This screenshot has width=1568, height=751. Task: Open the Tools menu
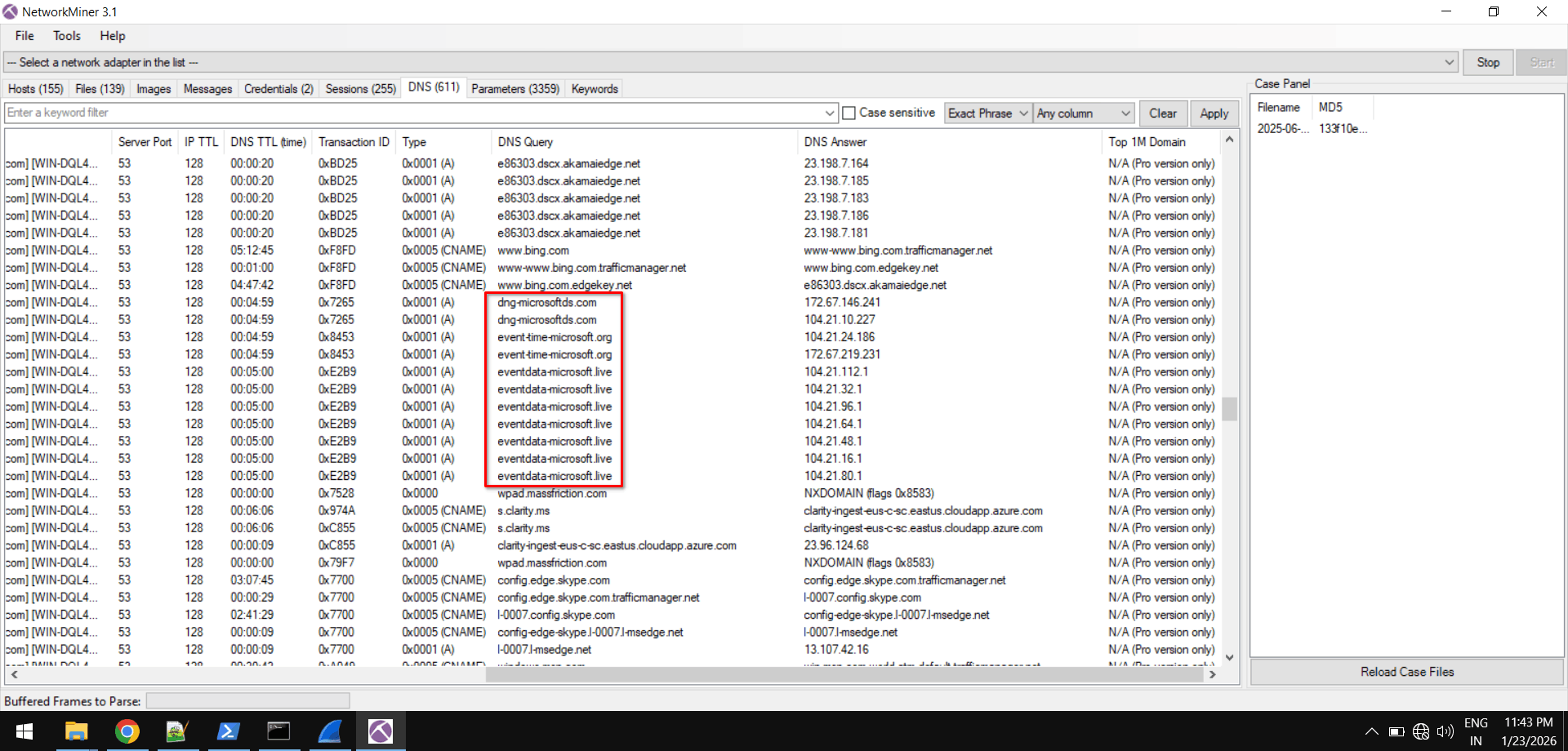point(66,35)
